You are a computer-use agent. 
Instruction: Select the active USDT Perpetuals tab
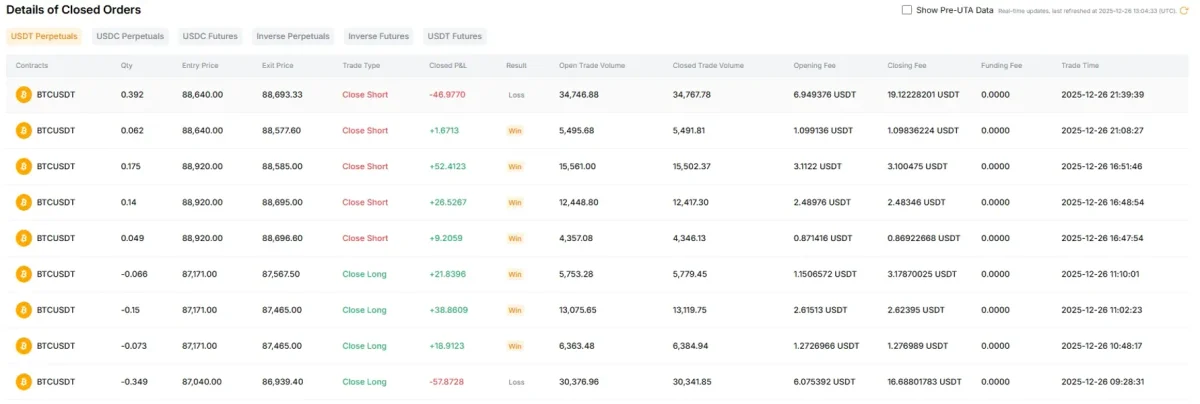tap(45, 36)
